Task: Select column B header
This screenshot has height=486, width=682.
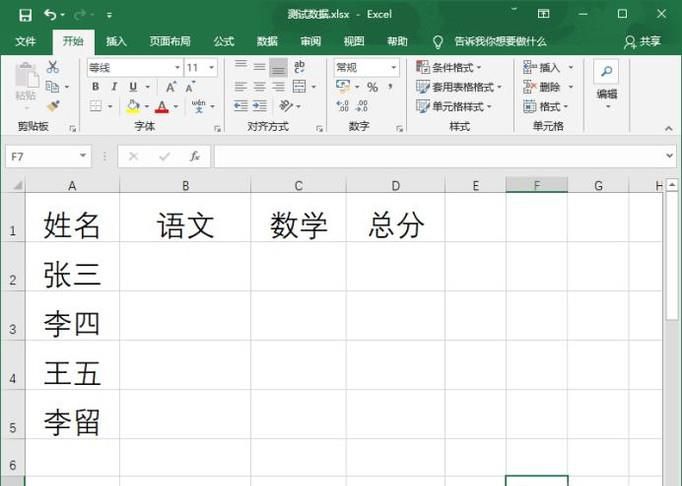Action: tap(185, 186)
